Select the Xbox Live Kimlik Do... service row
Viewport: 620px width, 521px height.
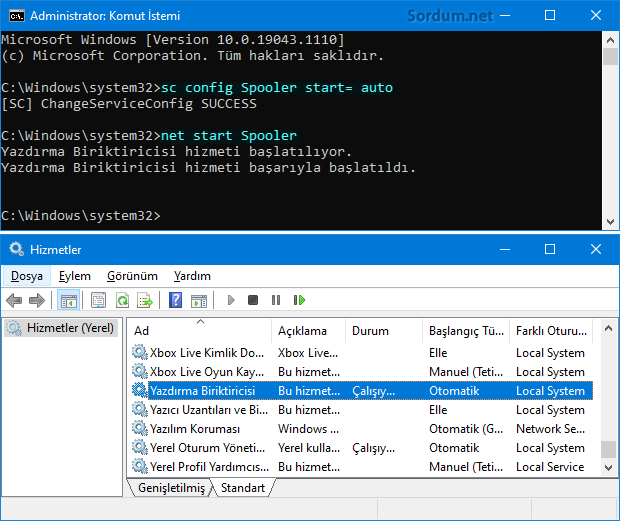362,353
